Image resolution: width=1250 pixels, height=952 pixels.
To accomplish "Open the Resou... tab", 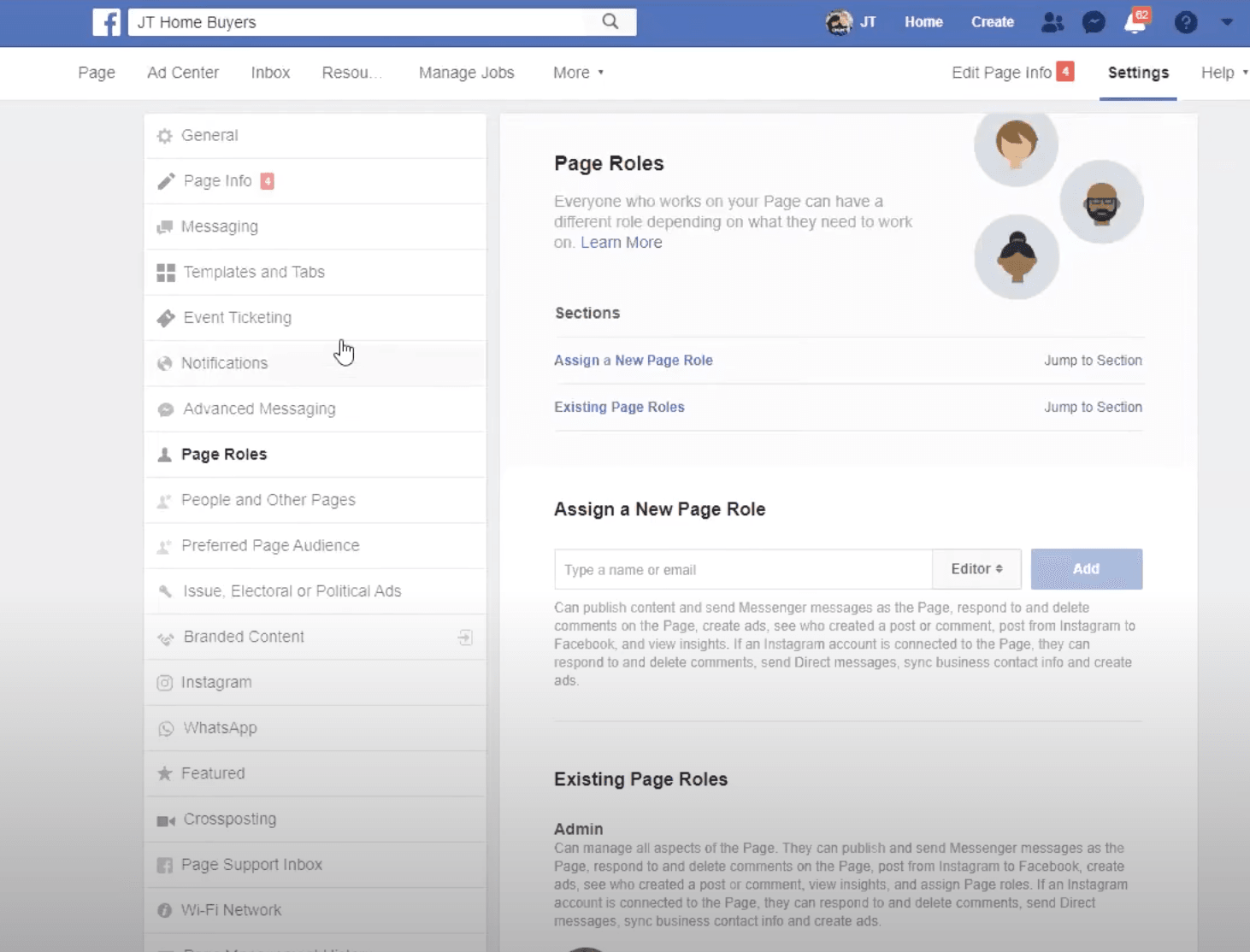I will 351,73.
